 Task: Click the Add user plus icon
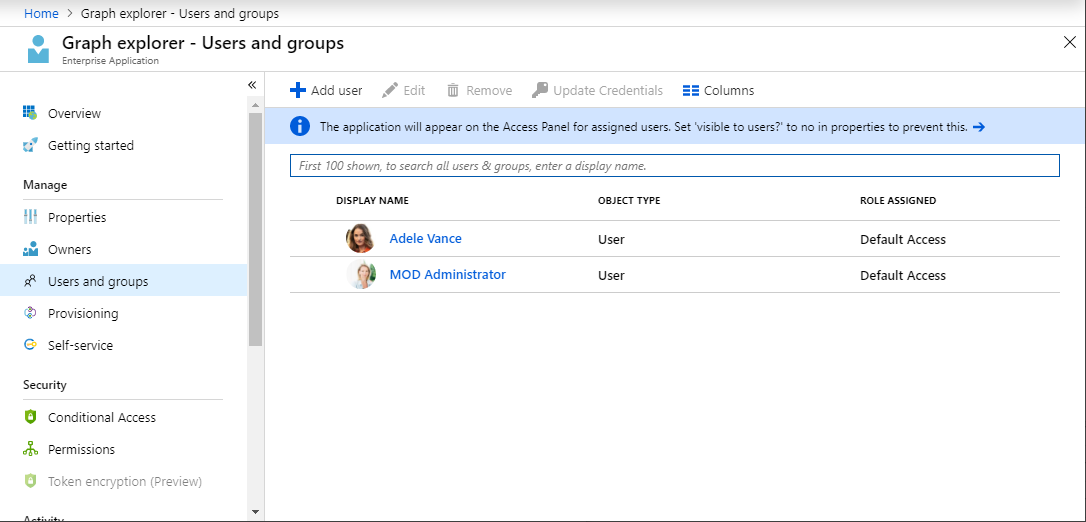click(x=297, y=90)
